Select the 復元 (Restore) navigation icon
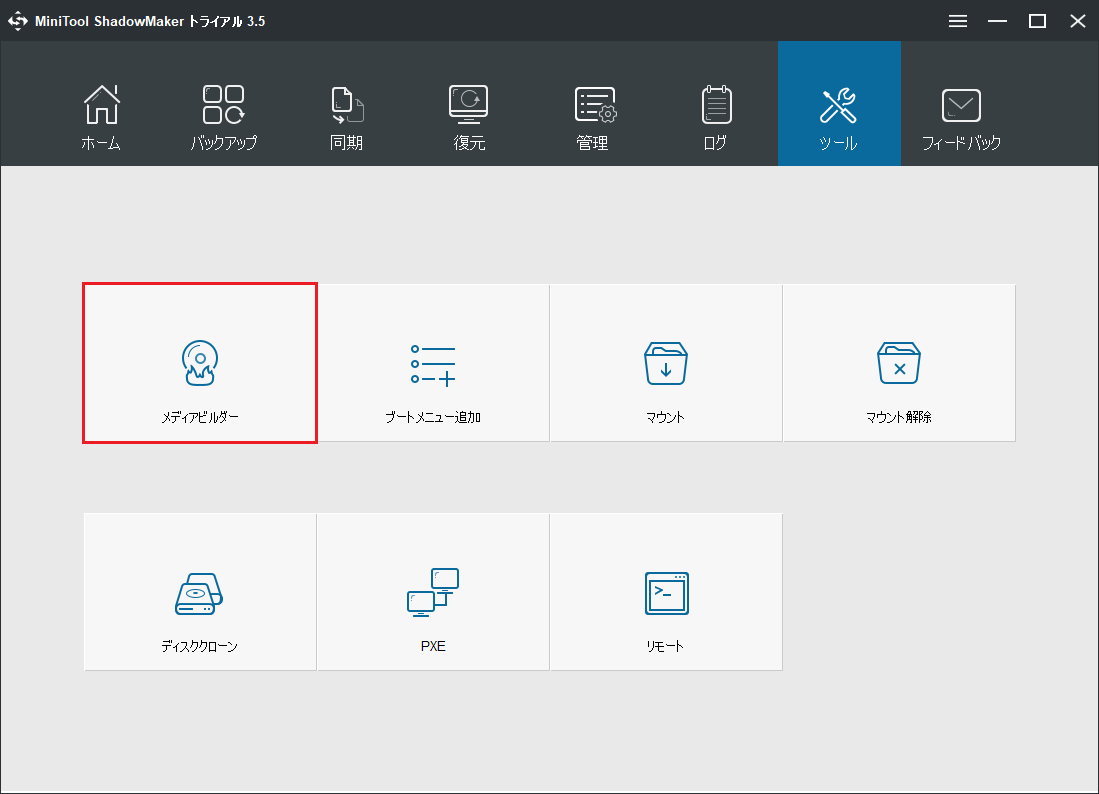Screen dimensions: 1099x794 point(467,103)
